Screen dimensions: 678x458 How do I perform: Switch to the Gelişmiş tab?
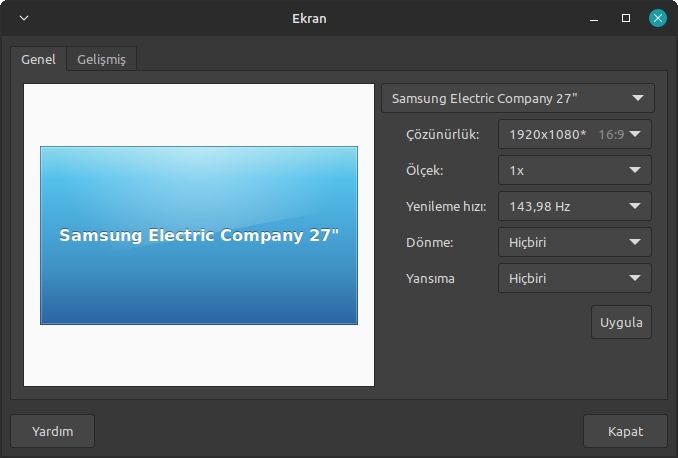pos(102,59)
